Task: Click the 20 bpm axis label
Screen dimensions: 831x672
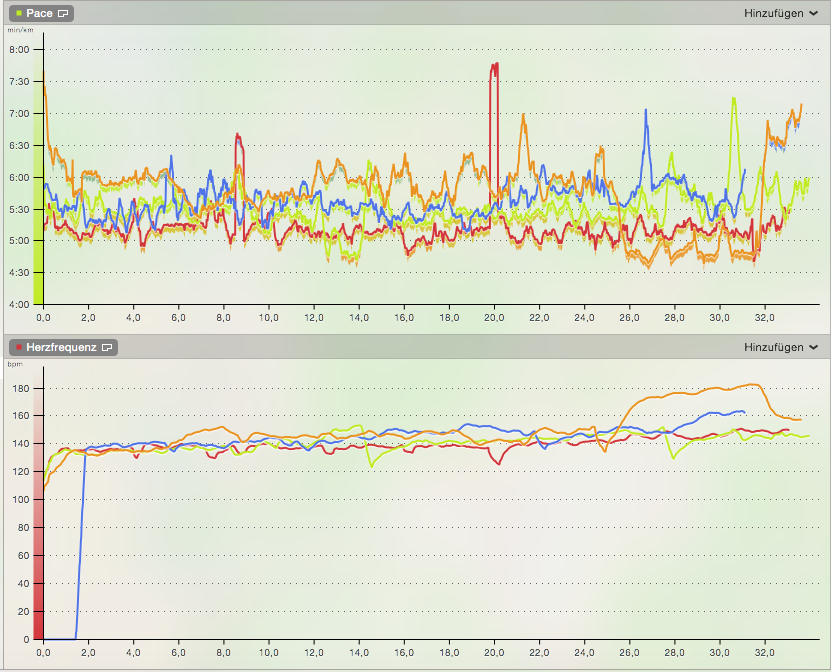Action: (x=24, y=612)
